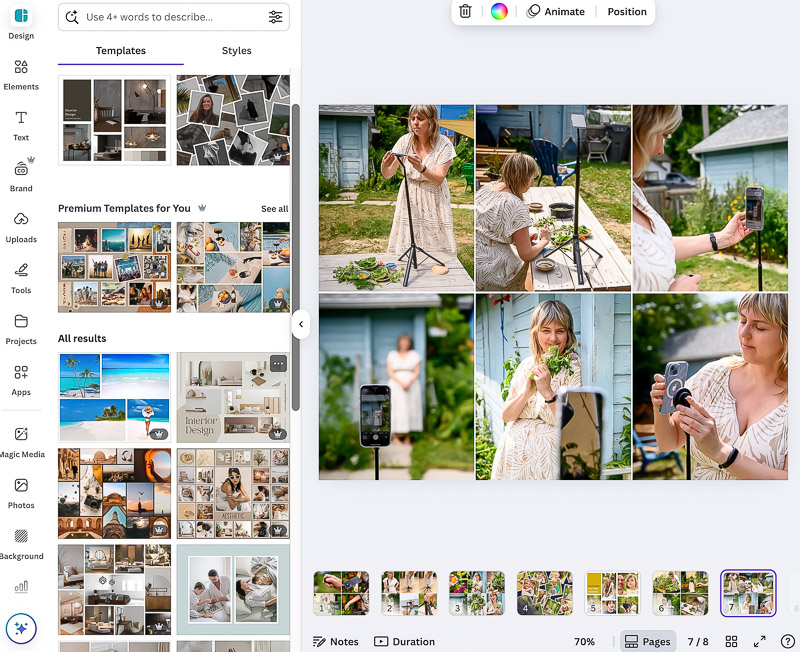Click the Animate button

556,12
